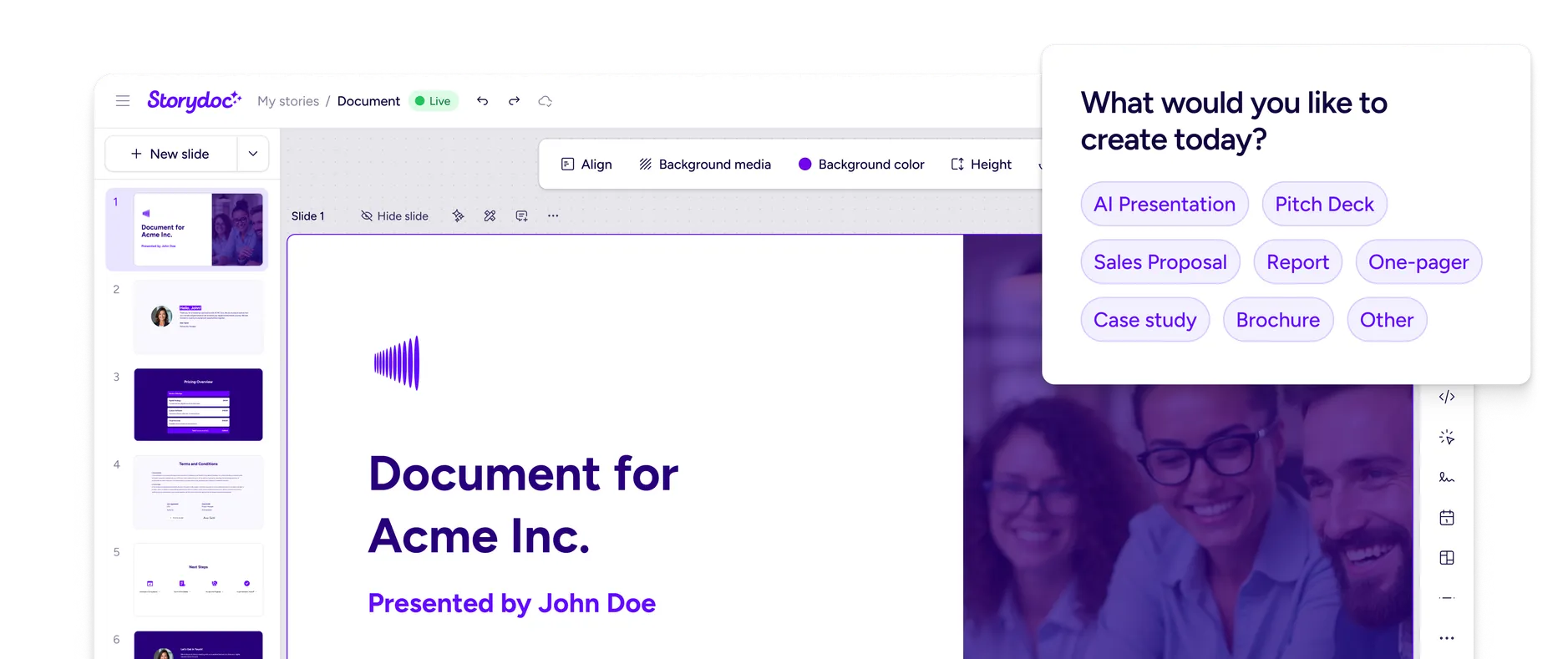The height and width of the screenshot is (659, 1568).
Task: Pick the Case study option
Action: tap(1145, 320)
